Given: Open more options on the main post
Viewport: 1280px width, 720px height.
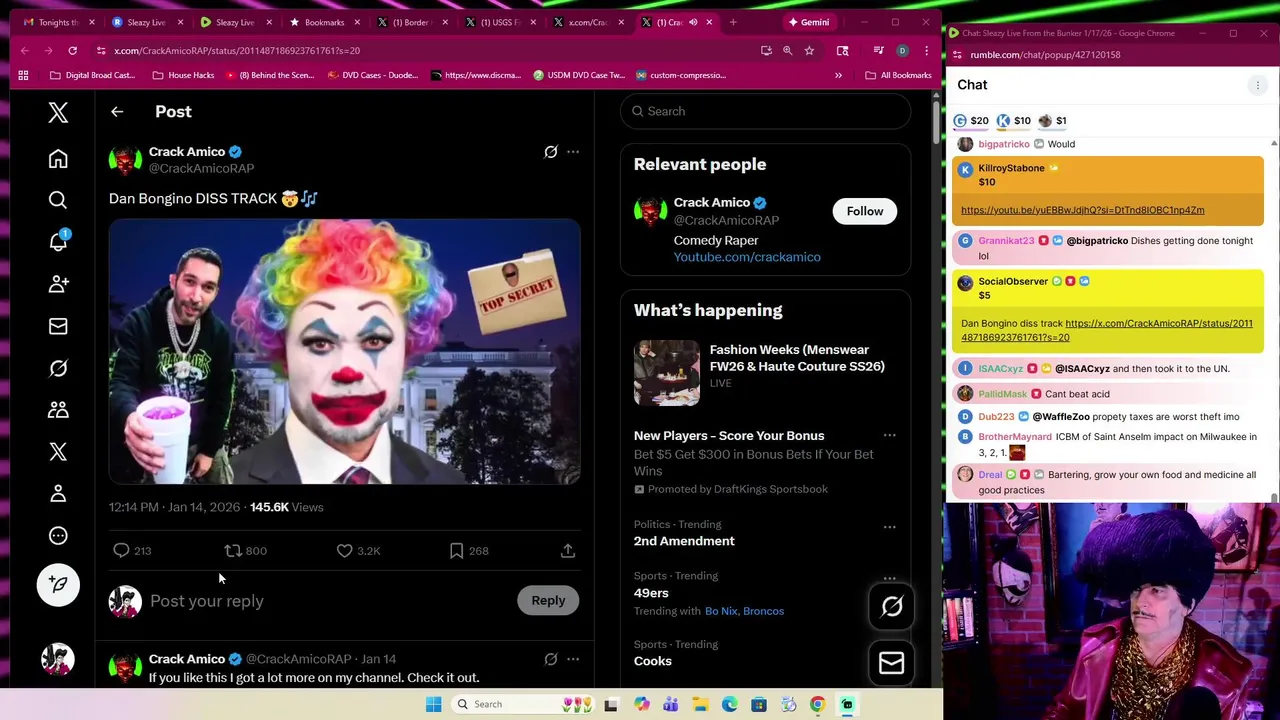Looking at the screenshot, I should tap(573, 152).
